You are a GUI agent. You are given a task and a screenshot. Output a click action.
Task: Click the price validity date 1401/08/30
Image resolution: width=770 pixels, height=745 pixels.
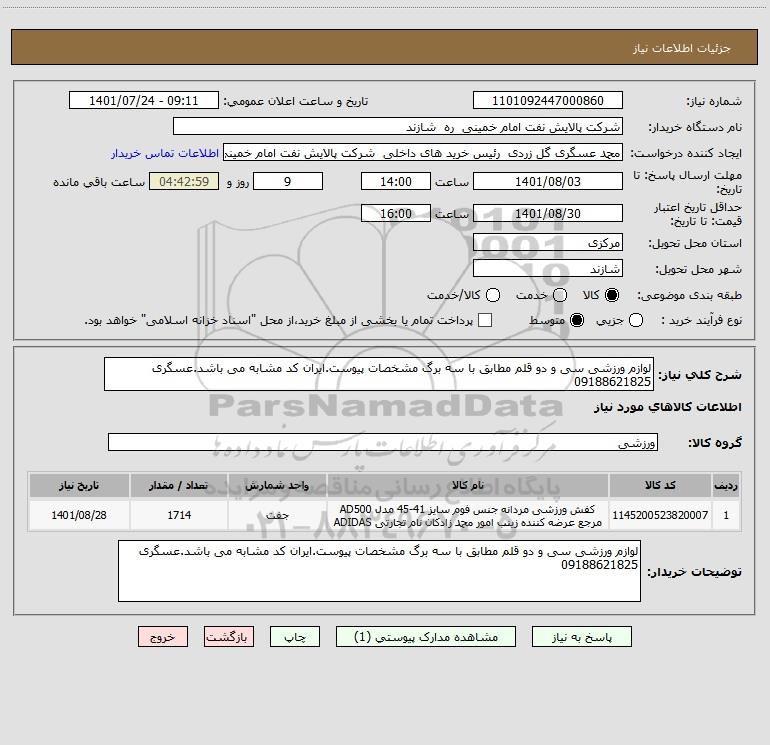point(548,213)
